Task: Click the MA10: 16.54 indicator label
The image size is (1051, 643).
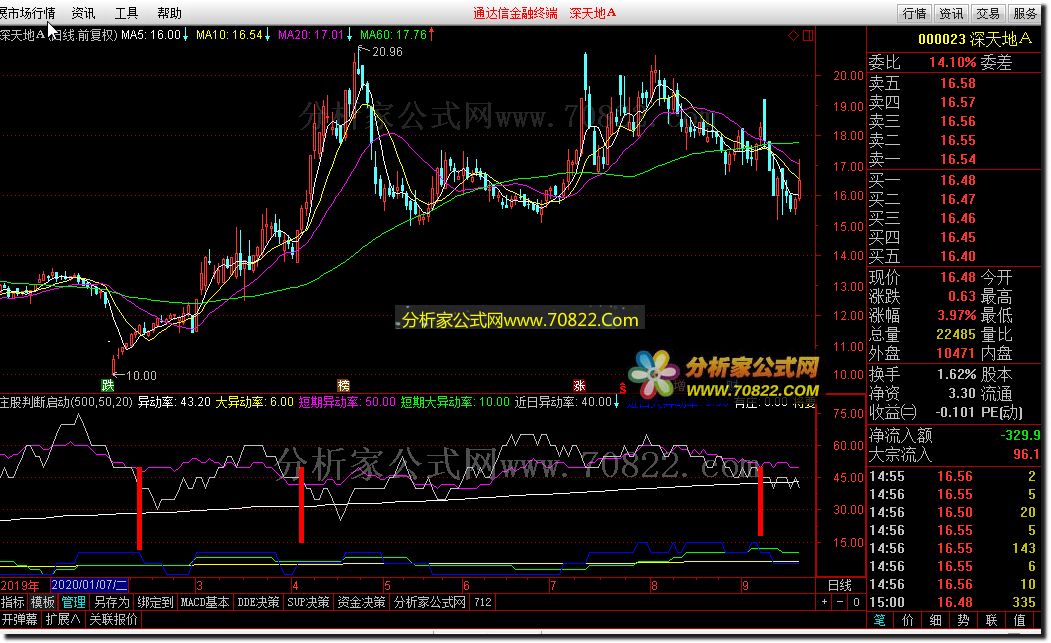Action: click(x=229, y=34)
